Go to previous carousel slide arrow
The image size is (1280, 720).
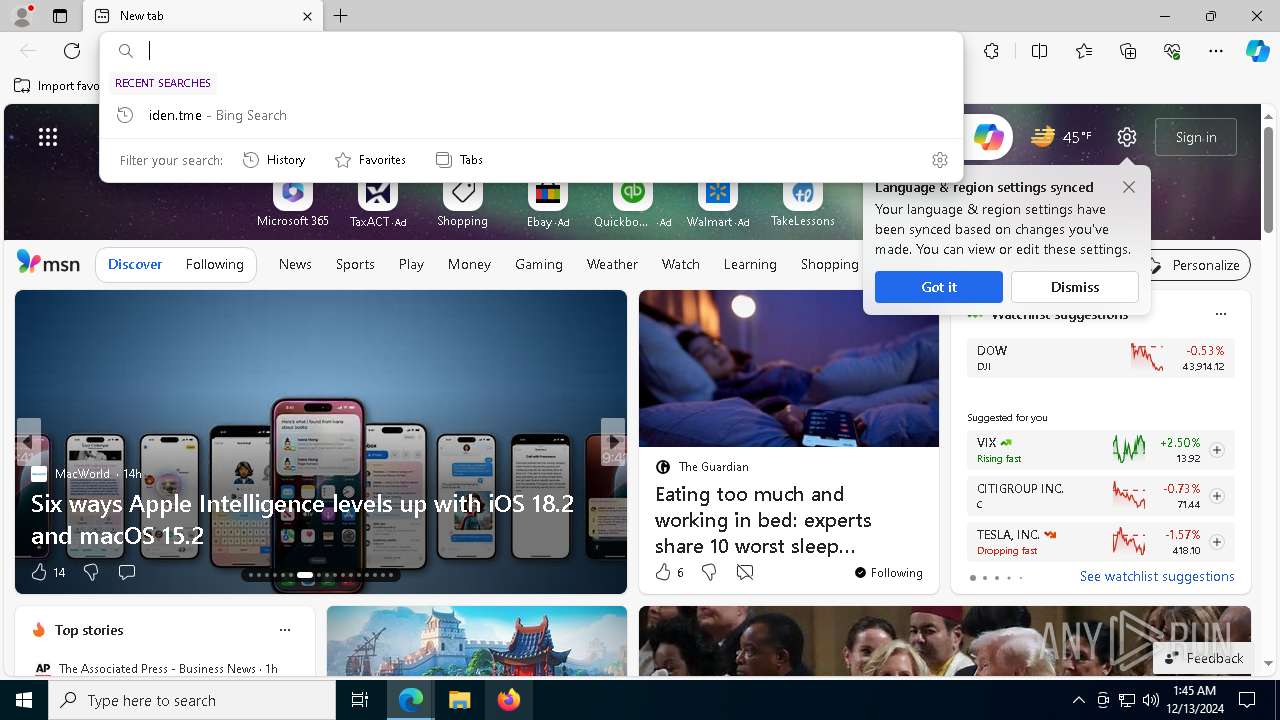pos(28,442)
